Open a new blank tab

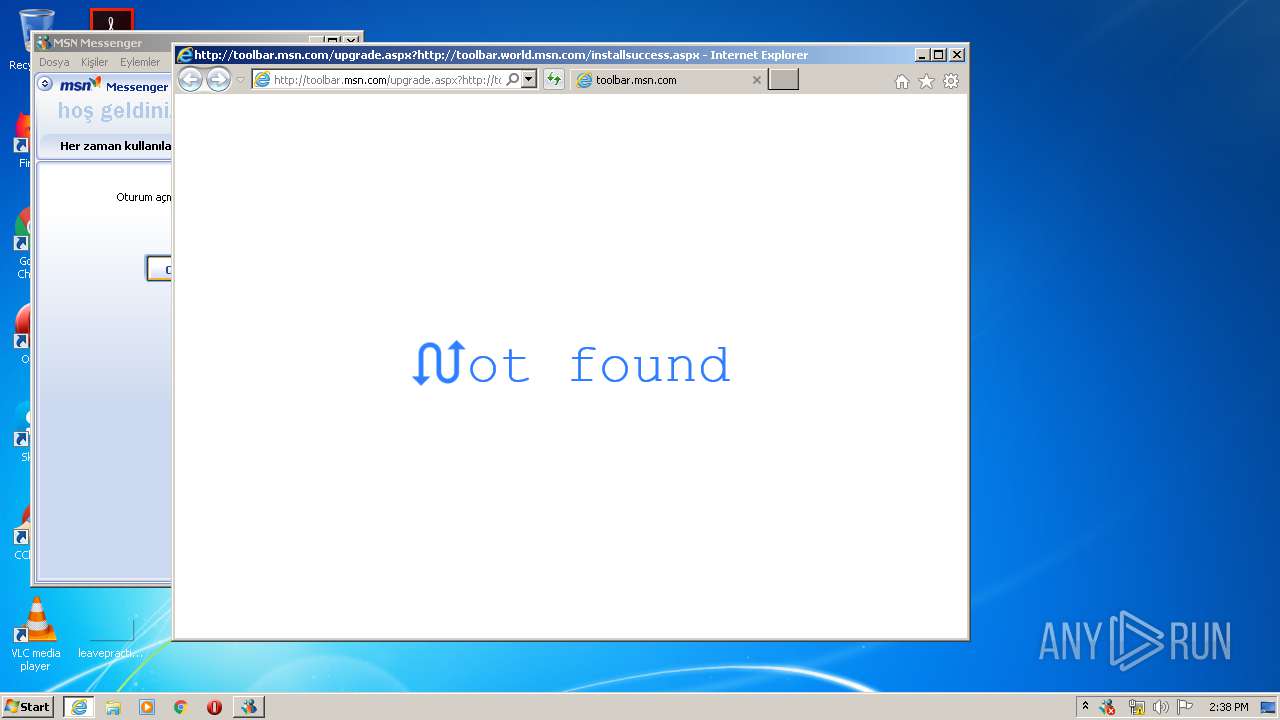tap(783, 80)
